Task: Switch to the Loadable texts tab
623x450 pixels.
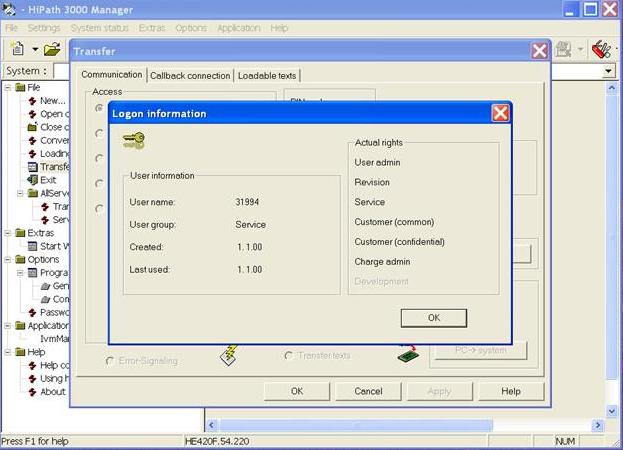Action: pos(267,75)
